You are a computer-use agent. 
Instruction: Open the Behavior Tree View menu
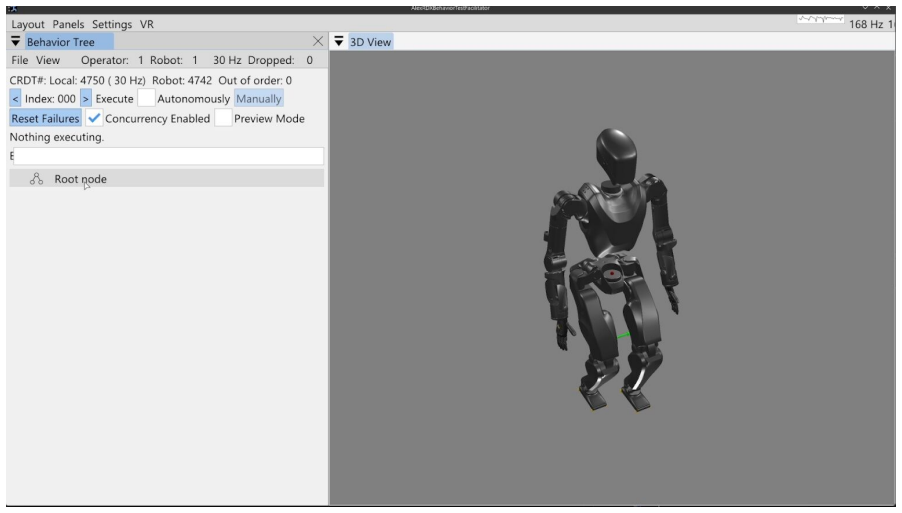48,60
